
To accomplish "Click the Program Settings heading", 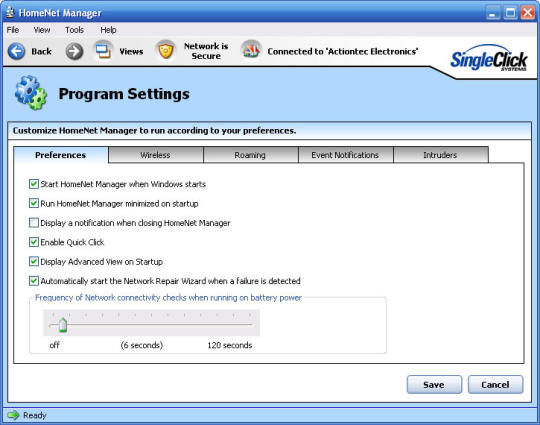I will pos(124,94).
